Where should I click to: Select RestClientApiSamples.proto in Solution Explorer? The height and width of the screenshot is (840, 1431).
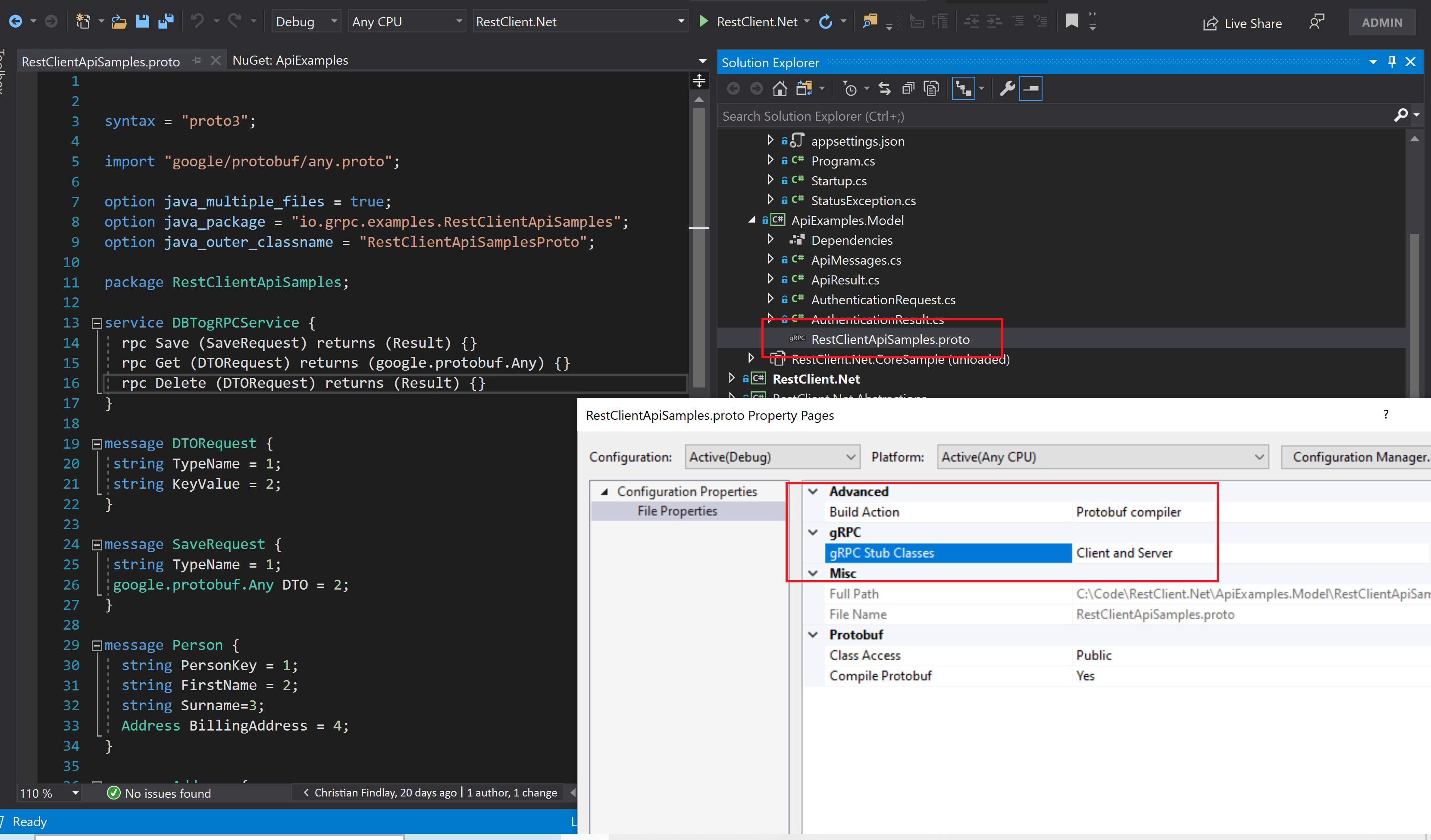[890, 339]
